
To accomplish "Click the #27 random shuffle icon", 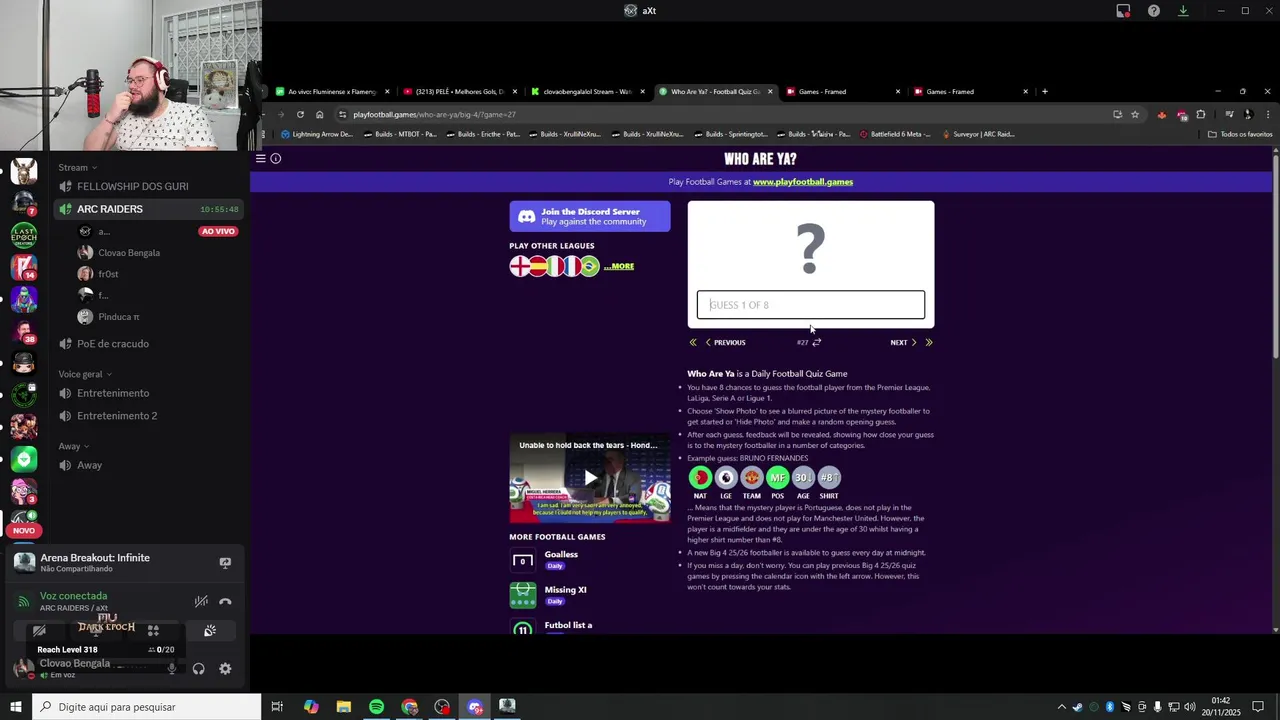I will click(817, 342).
